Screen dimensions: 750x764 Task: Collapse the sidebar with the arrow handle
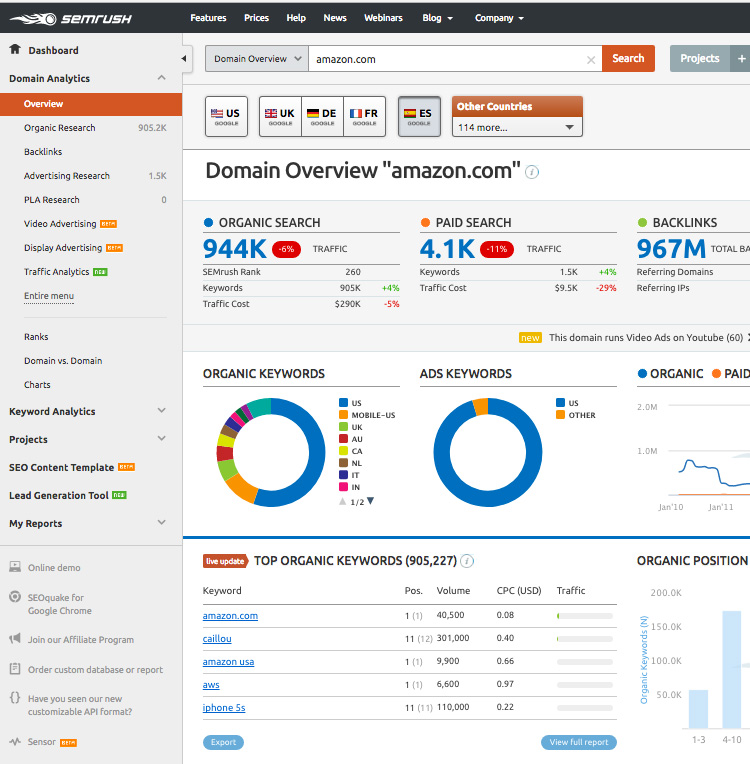pyautogui.click(x=184, y=58)
